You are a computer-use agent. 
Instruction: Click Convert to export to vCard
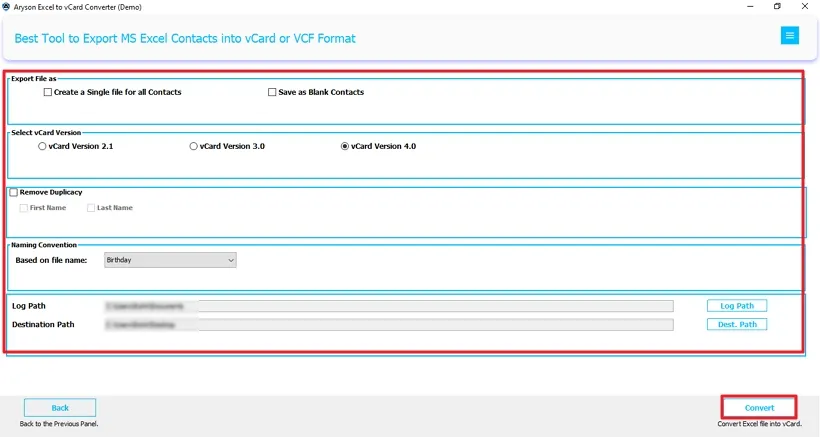(x=759, y=408)
